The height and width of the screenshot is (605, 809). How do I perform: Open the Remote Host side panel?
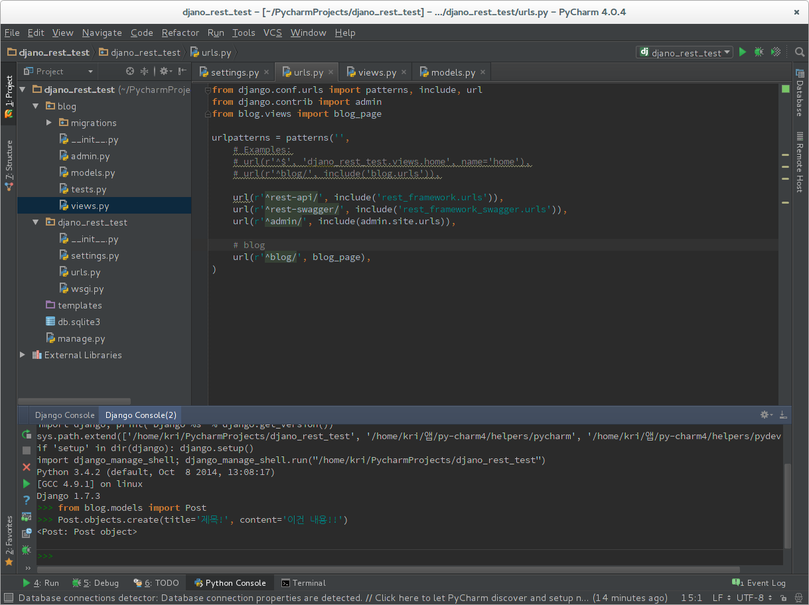point(800,162)
